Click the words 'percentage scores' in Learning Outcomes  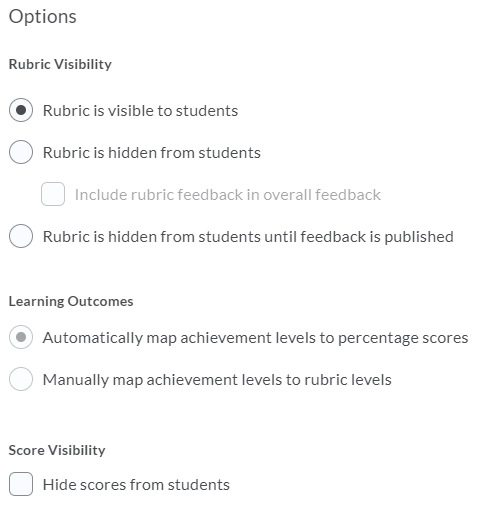coord(403,339)
